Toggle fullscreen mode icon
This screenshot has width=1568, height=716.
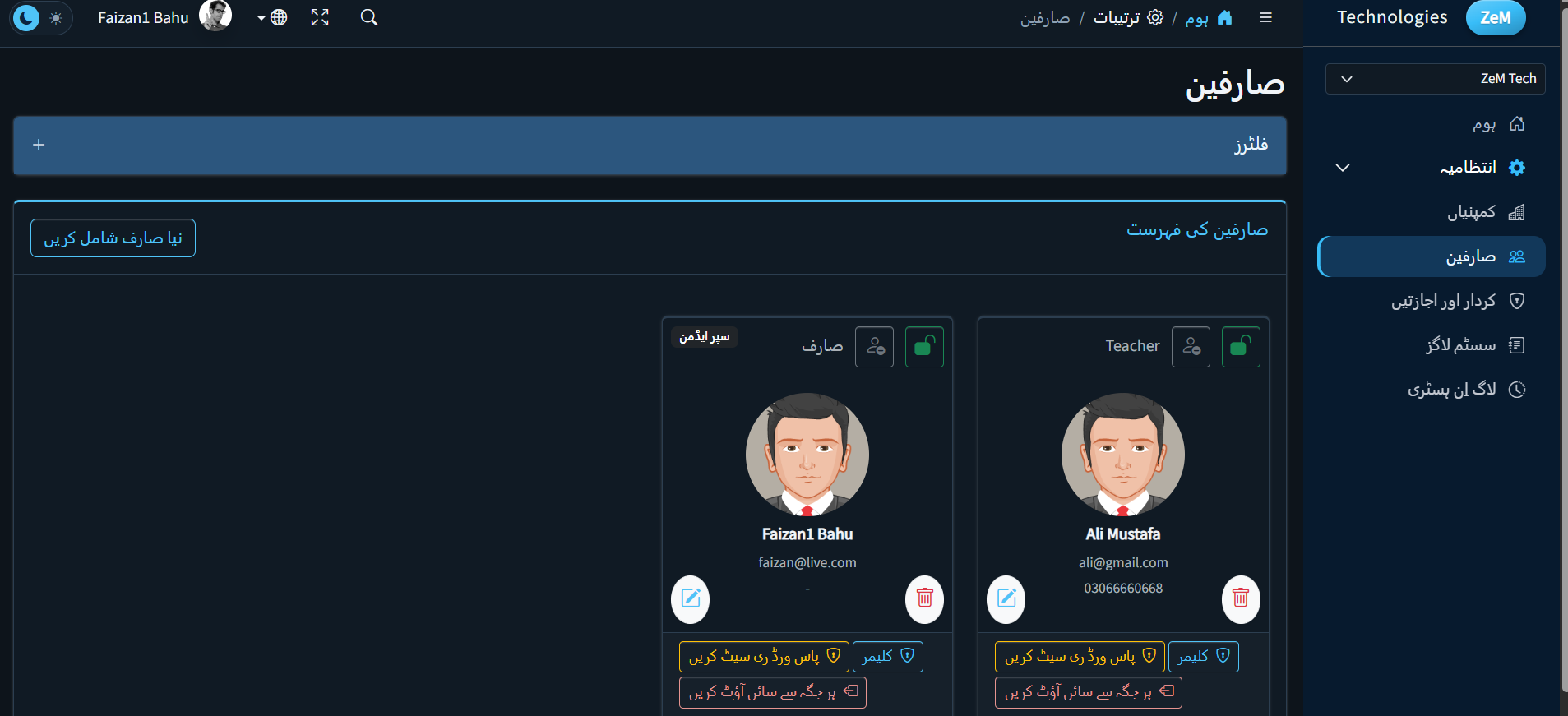(x=320, y=17)
